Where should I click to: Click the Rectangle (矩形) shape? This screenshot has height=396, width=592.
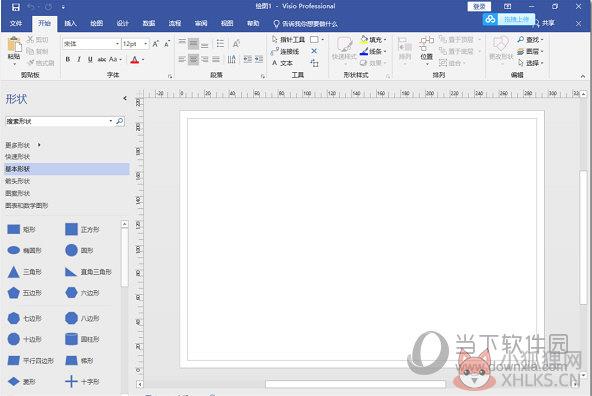coord(21,229)
